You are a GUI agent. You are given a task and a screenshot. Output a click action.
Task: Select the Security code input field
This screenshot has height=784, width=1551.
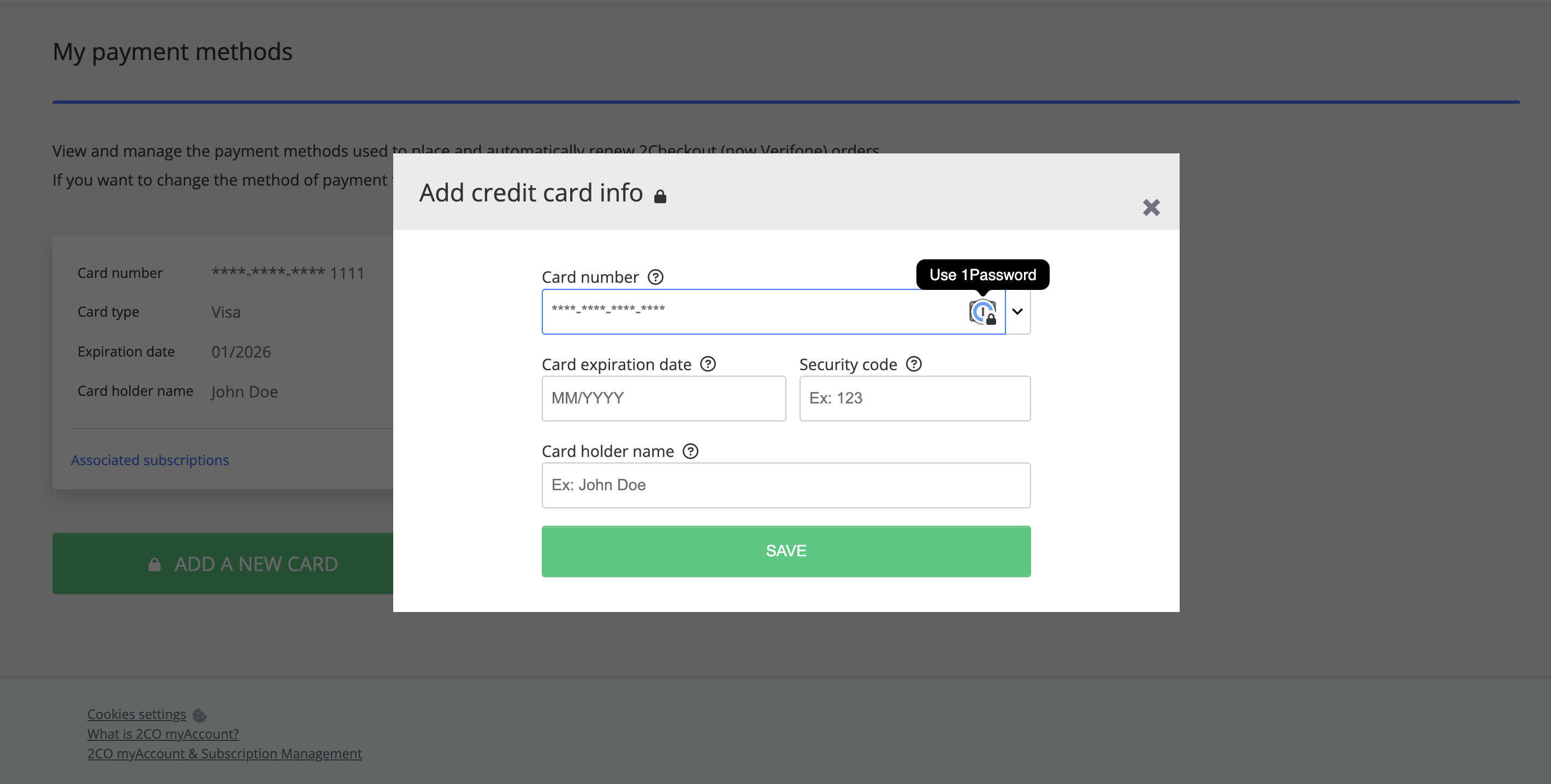(x=915, y=399)
